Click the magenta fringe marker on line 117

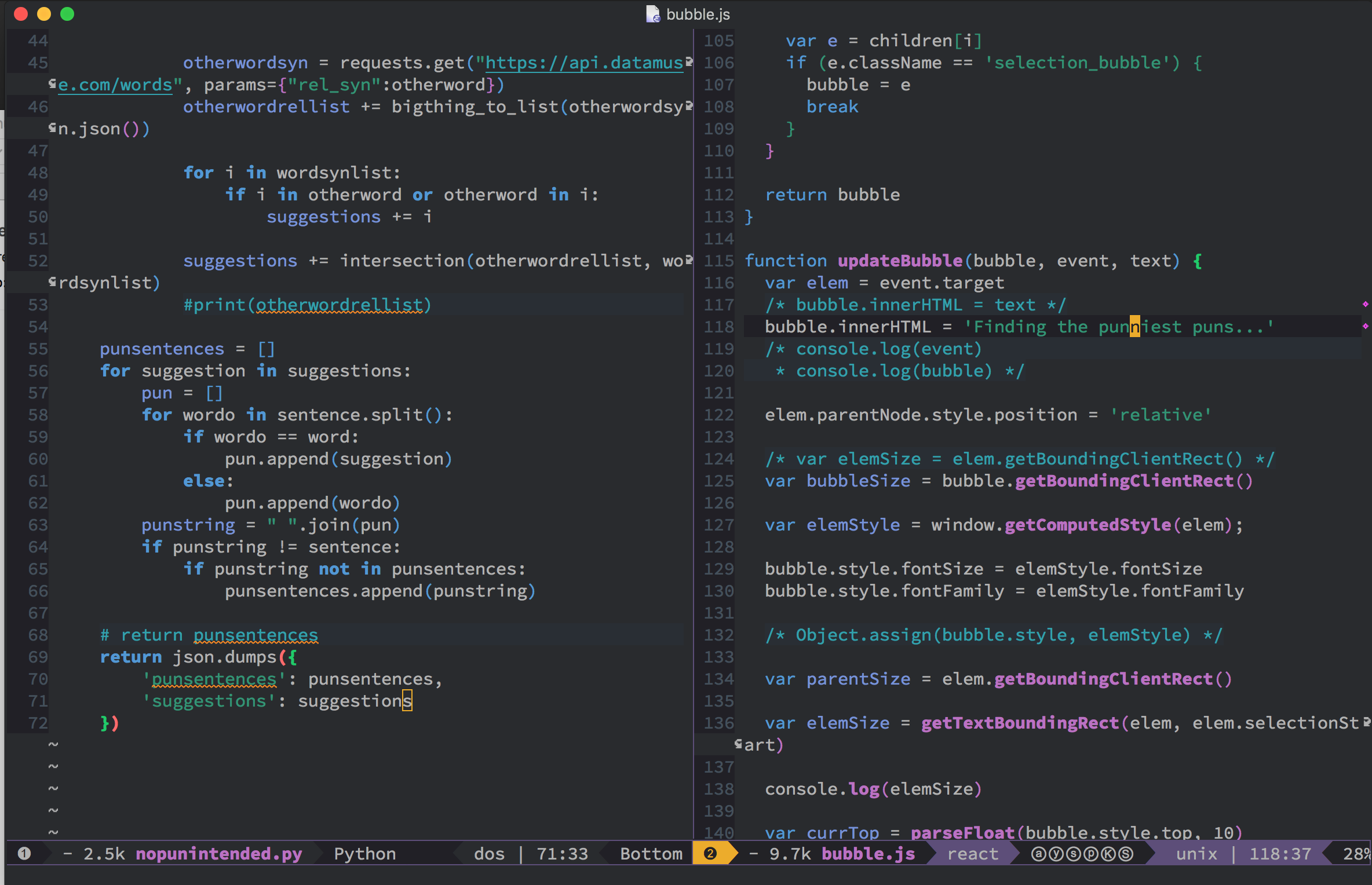click(1365, 304)
